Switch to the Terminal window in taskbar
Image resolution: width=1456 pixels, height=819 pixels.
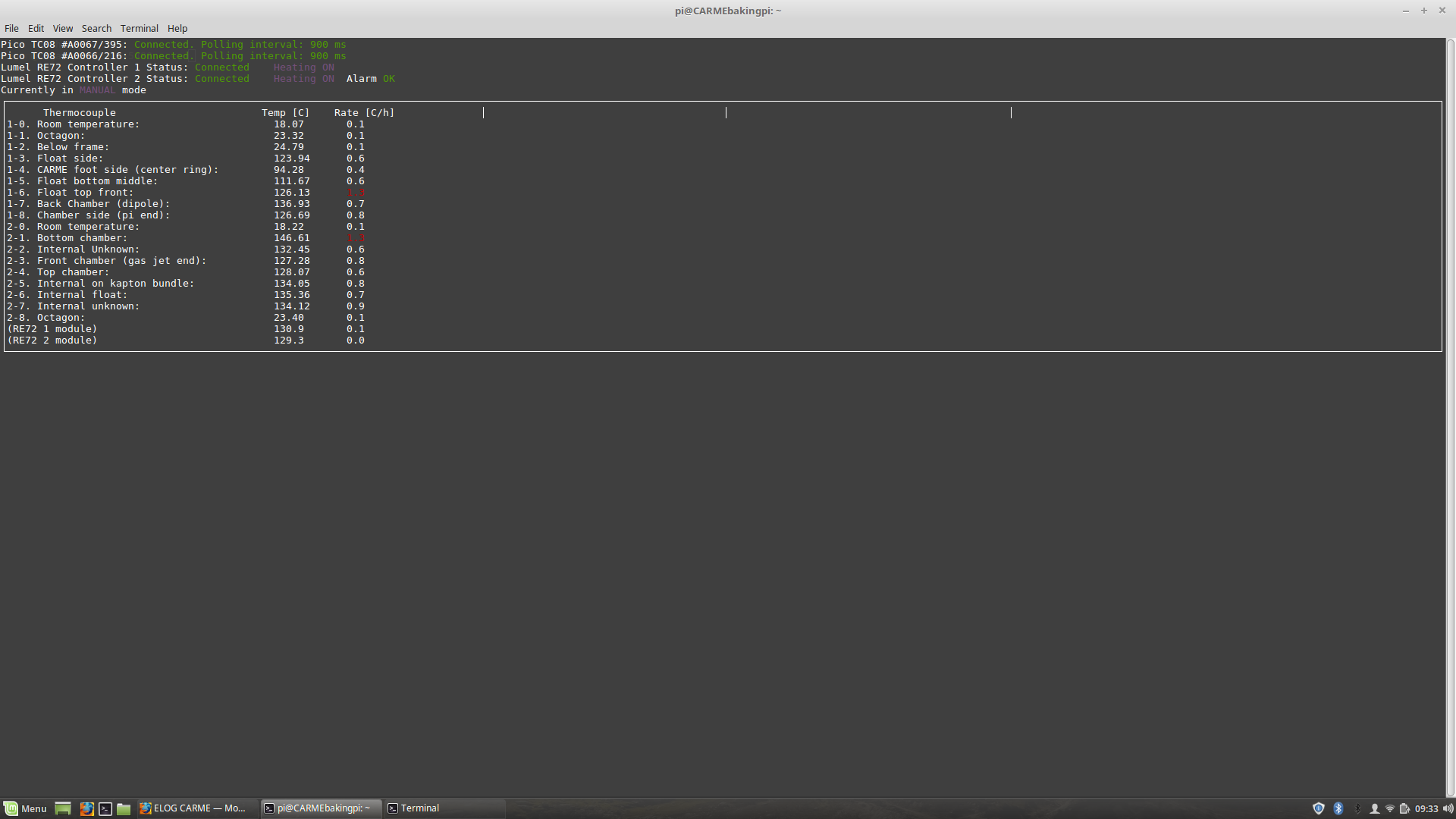[419, 808]
